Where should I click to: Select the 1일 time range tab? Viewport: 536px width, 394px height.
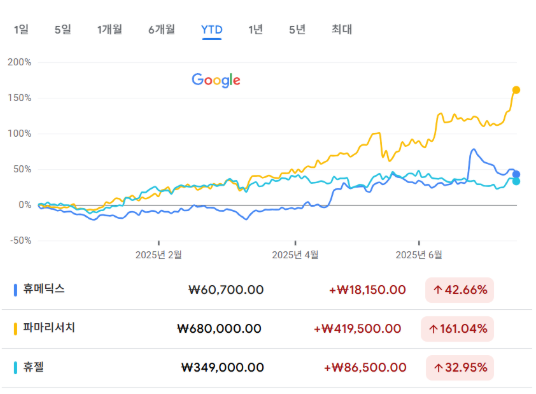point(21,29)
